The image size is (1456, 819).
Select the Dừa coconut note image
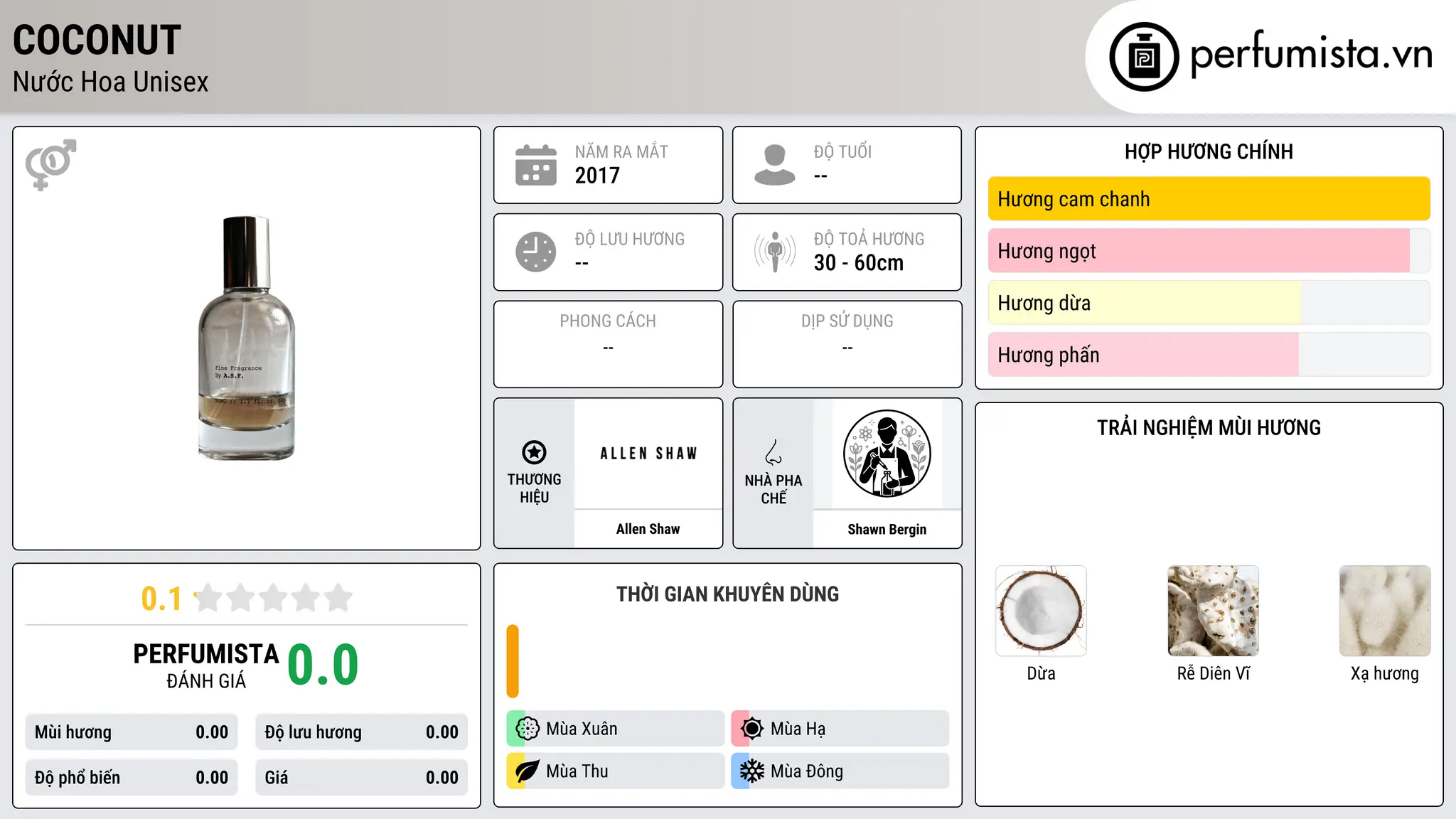(1041, 611)
